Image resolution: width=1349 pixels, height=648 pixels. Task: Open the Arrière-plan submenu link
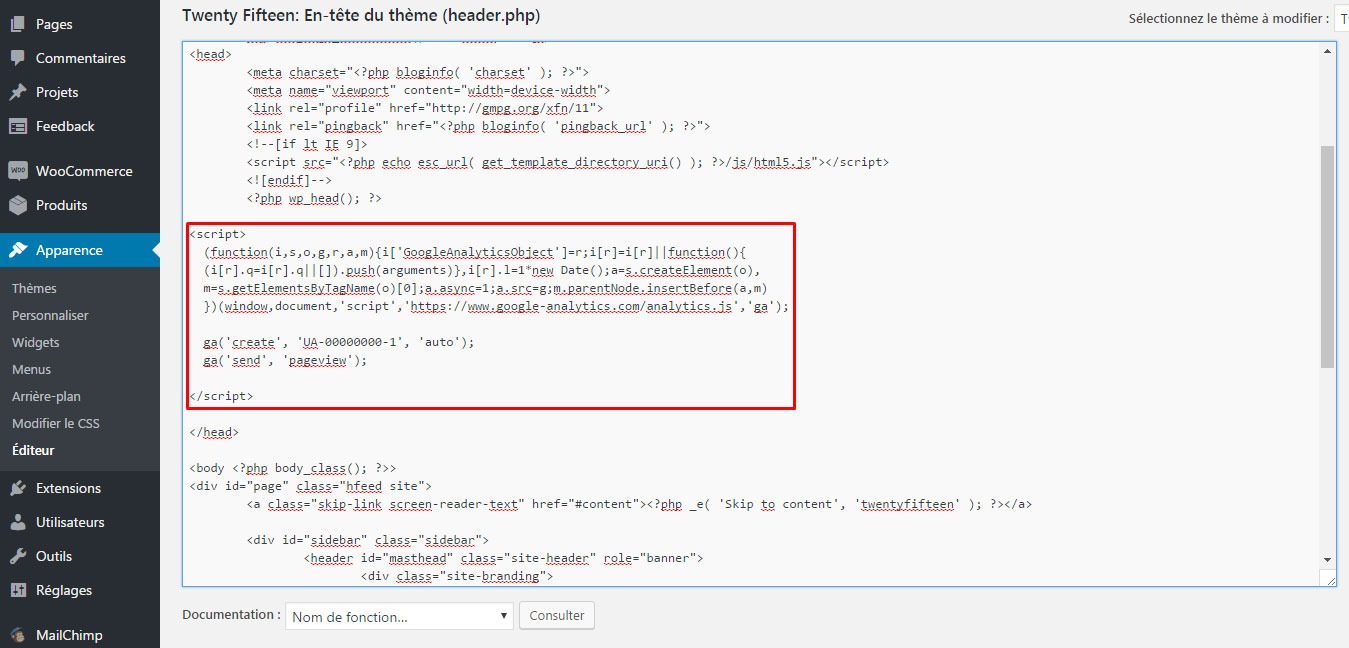(x=46, y=396)
